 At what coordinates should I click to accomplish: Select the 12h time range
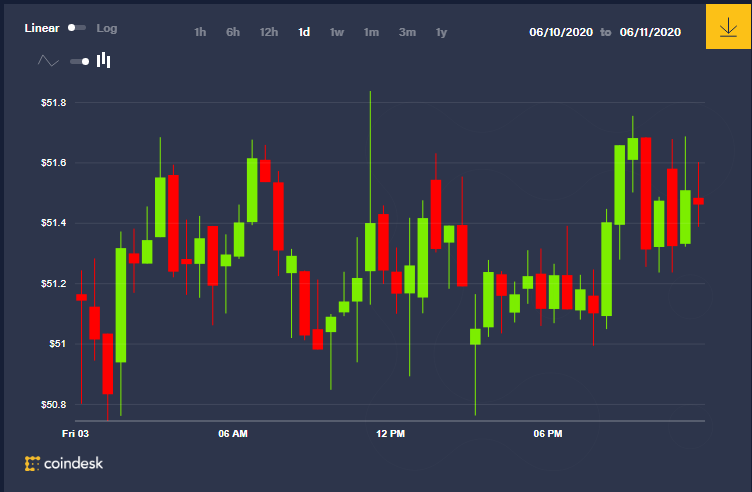click(269, 32)
